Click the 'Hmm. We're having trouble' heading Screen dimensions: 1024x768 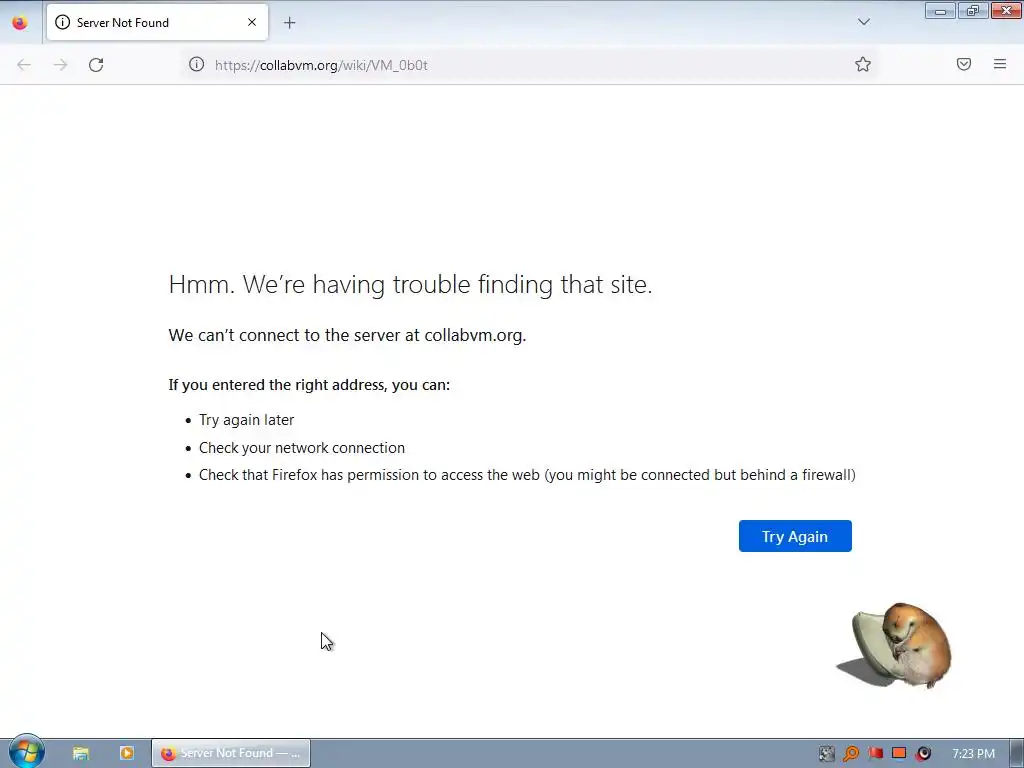410,285
